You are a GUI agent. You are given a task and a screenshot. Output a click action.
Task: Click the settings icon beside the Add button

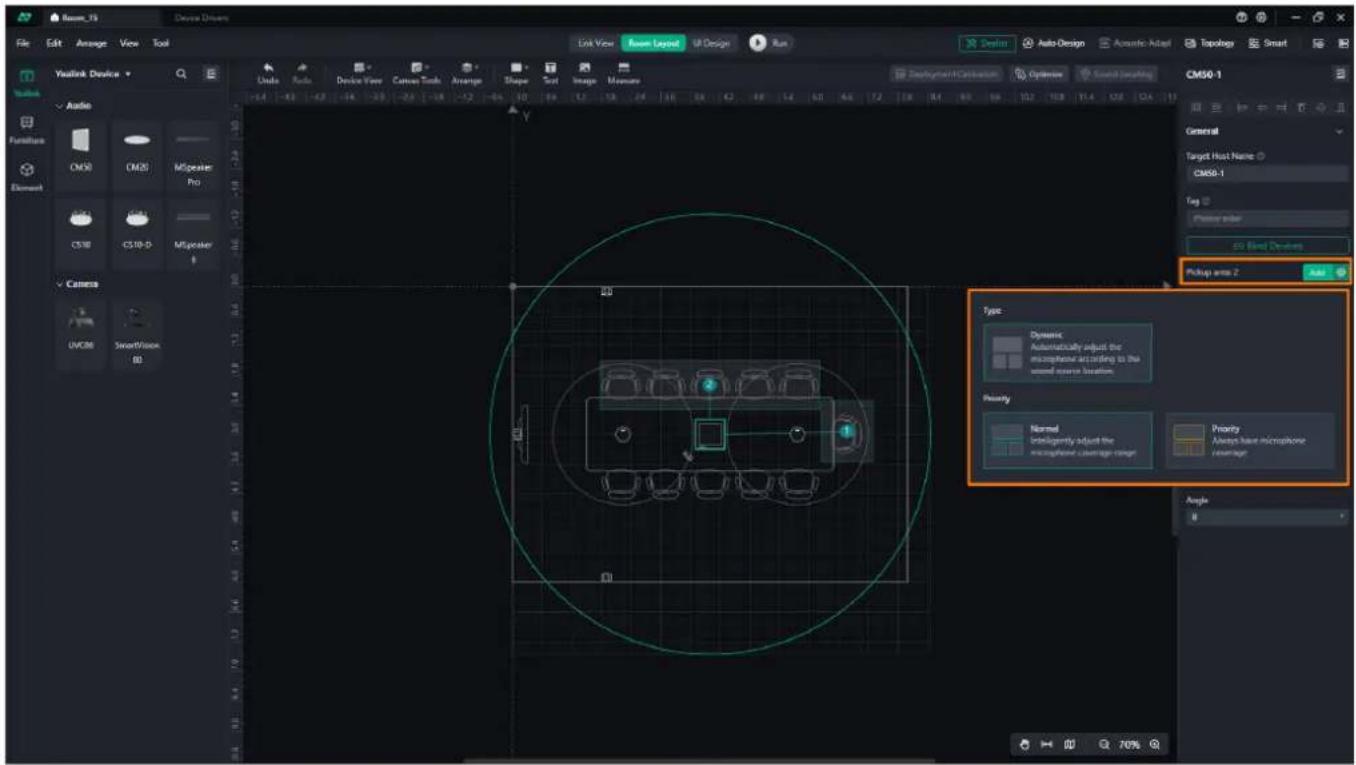click(1341, 272)
